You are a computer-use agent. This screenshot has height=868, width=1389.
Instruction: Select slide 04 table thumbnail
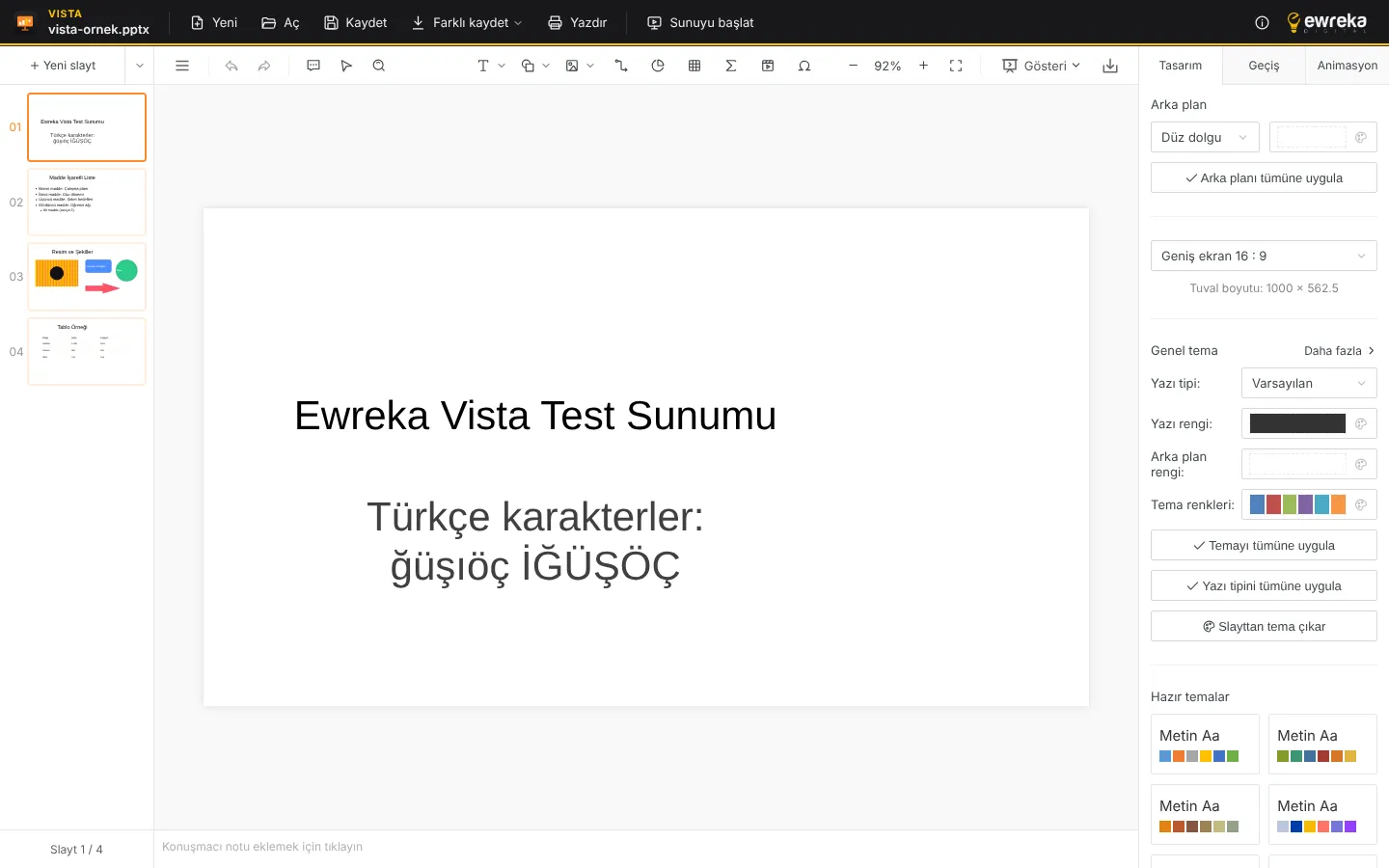87,351
